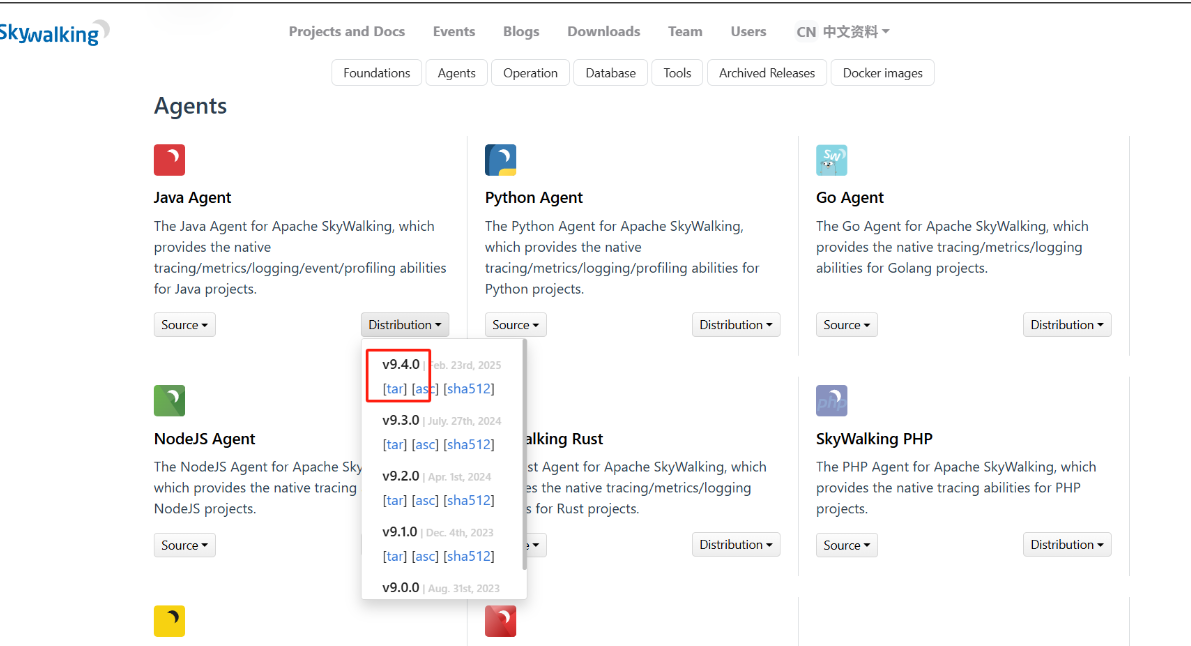Click the v9.0.0 version entry
This screenshot has height=646, width=1191.
(x=400, y=587)
